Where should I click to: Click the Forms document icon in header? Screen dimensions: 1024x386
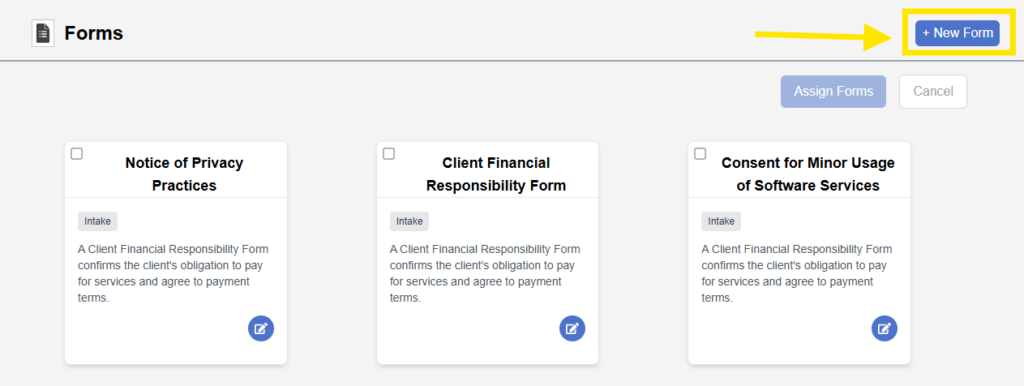pyautogui.click(x=43, y=33)
